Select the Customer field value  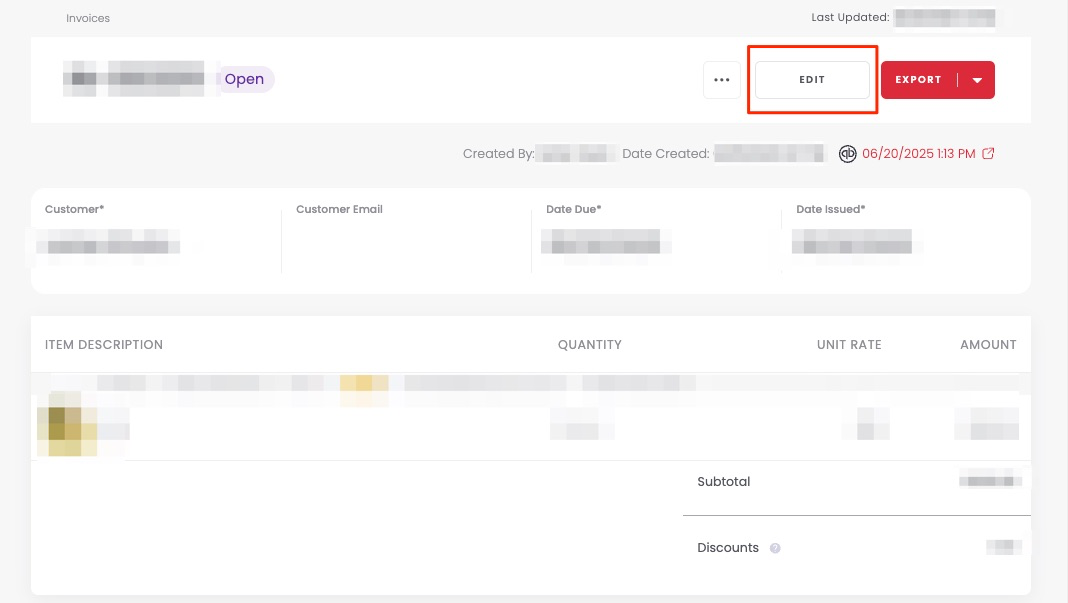coord(108,242)
